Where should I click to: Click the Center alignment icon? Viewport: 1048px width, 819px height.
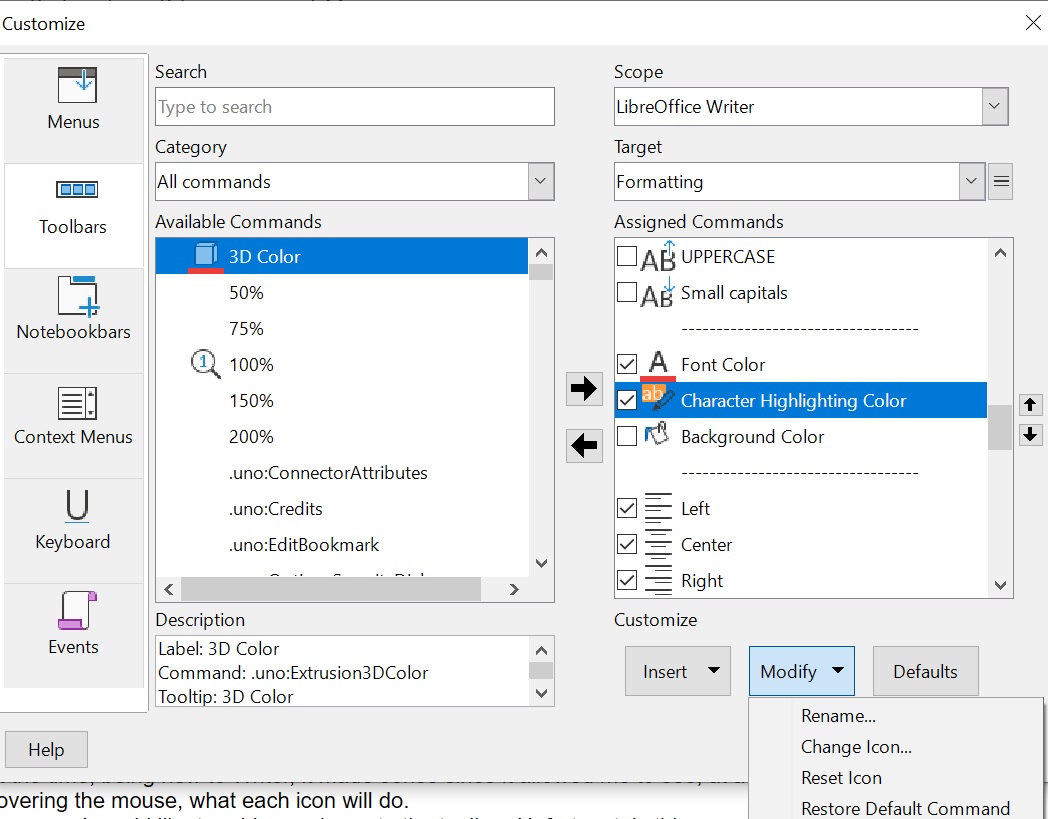(x=658, y=544)
